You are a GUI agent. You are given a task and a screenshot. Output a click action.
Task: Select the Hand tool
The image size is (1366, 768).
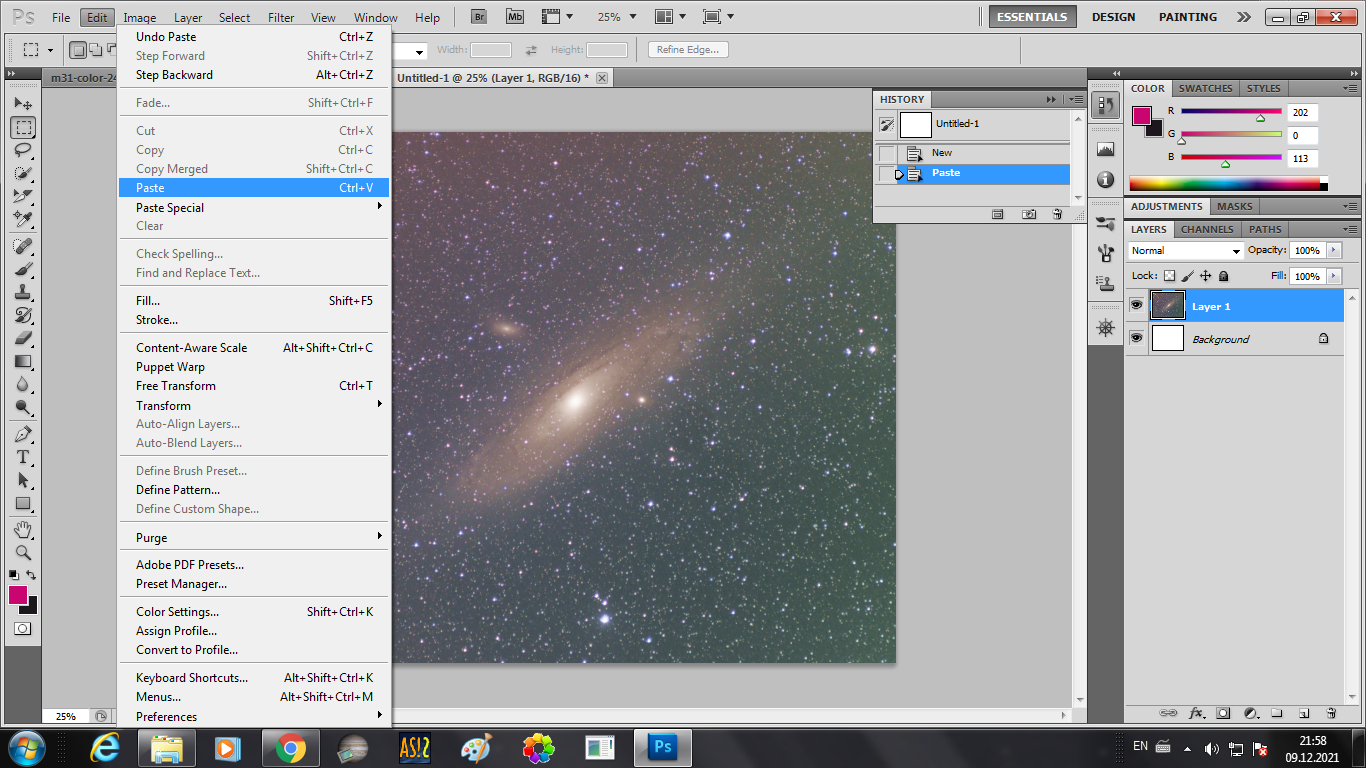coord(23,529)
